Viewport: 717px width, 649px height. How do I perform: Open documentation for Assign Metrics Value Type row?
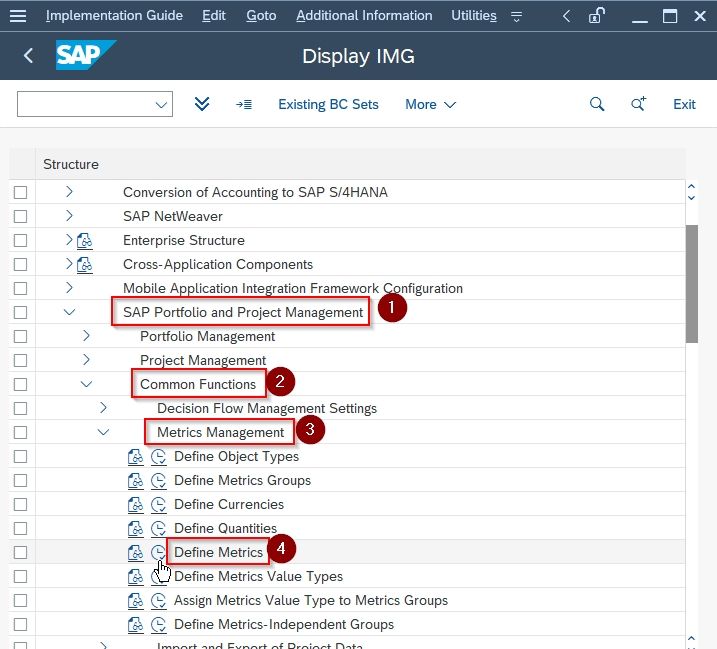(135, 601)
